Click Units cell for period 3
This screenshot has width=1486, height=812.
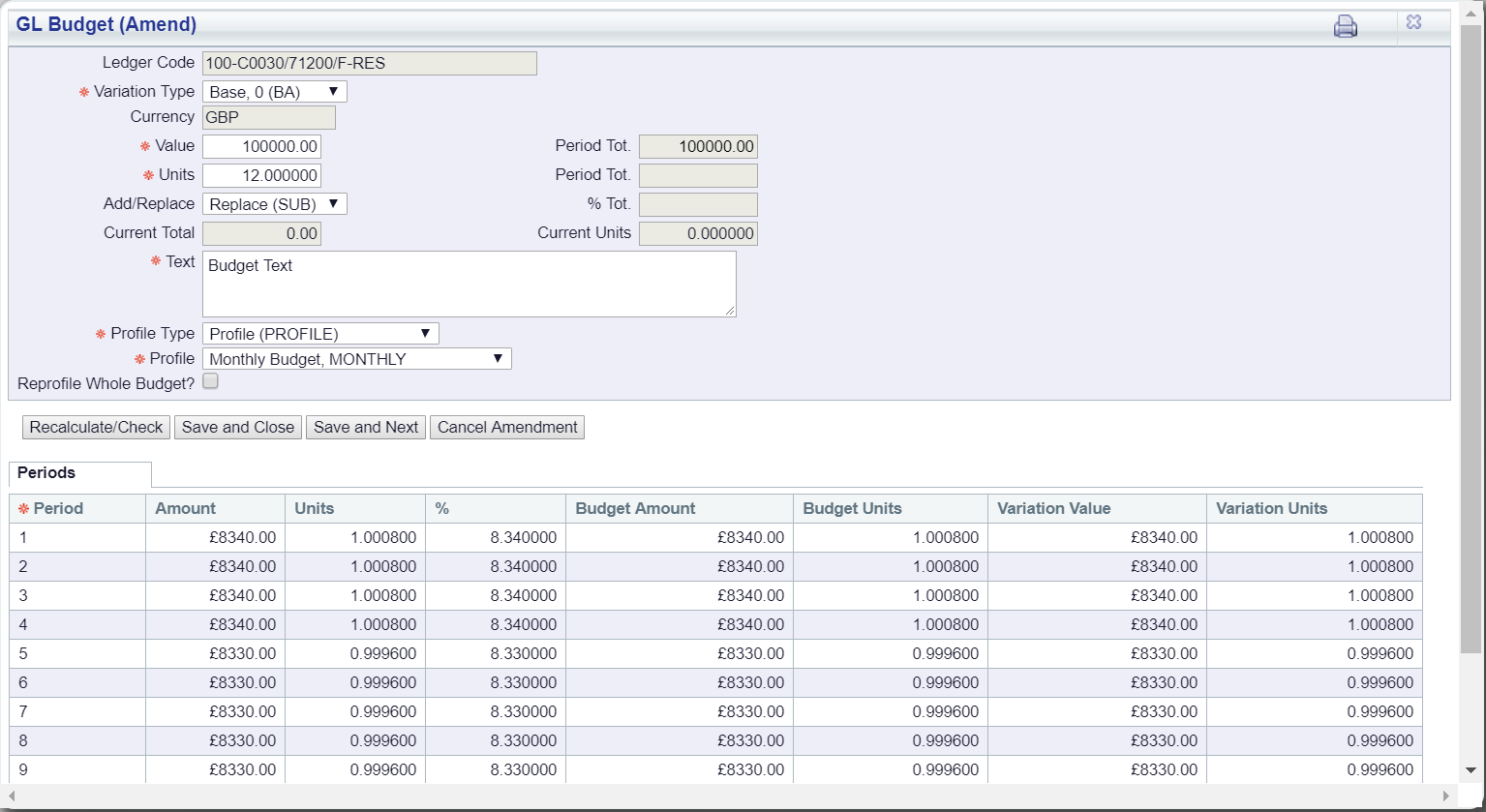click(x=354, y=595)
